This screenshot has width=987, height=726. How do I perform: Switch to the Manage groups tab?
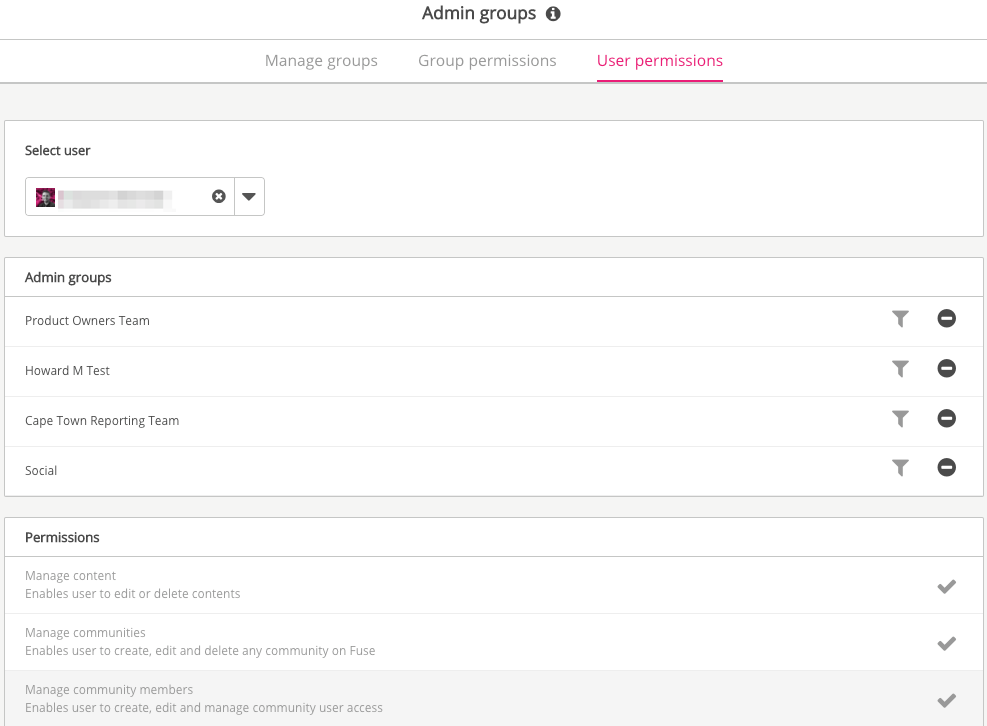point(321,61)
